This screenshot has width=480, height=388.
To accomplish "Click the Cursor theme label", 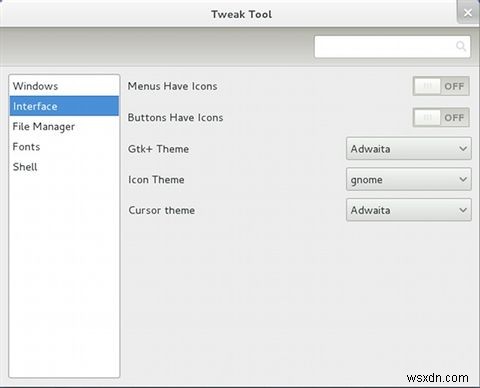I will (x=162, y=210).
